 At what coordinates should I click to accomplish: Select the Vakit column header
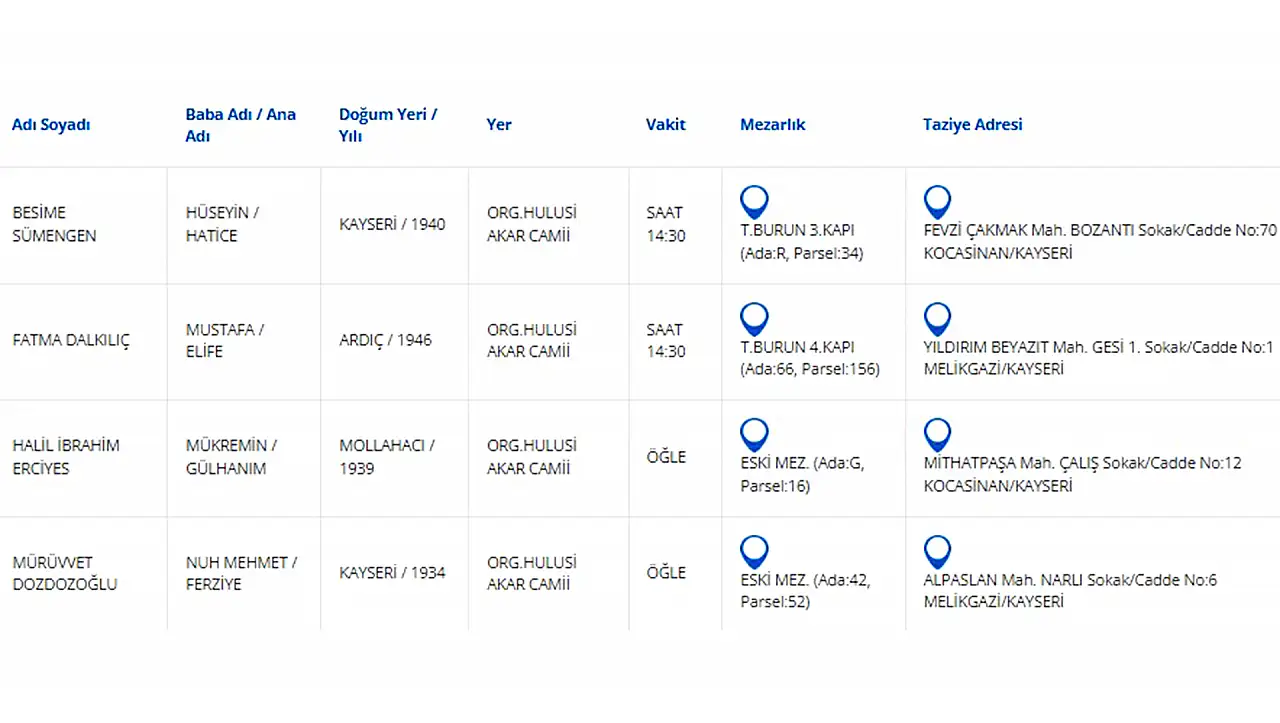(x=666, y=125)
